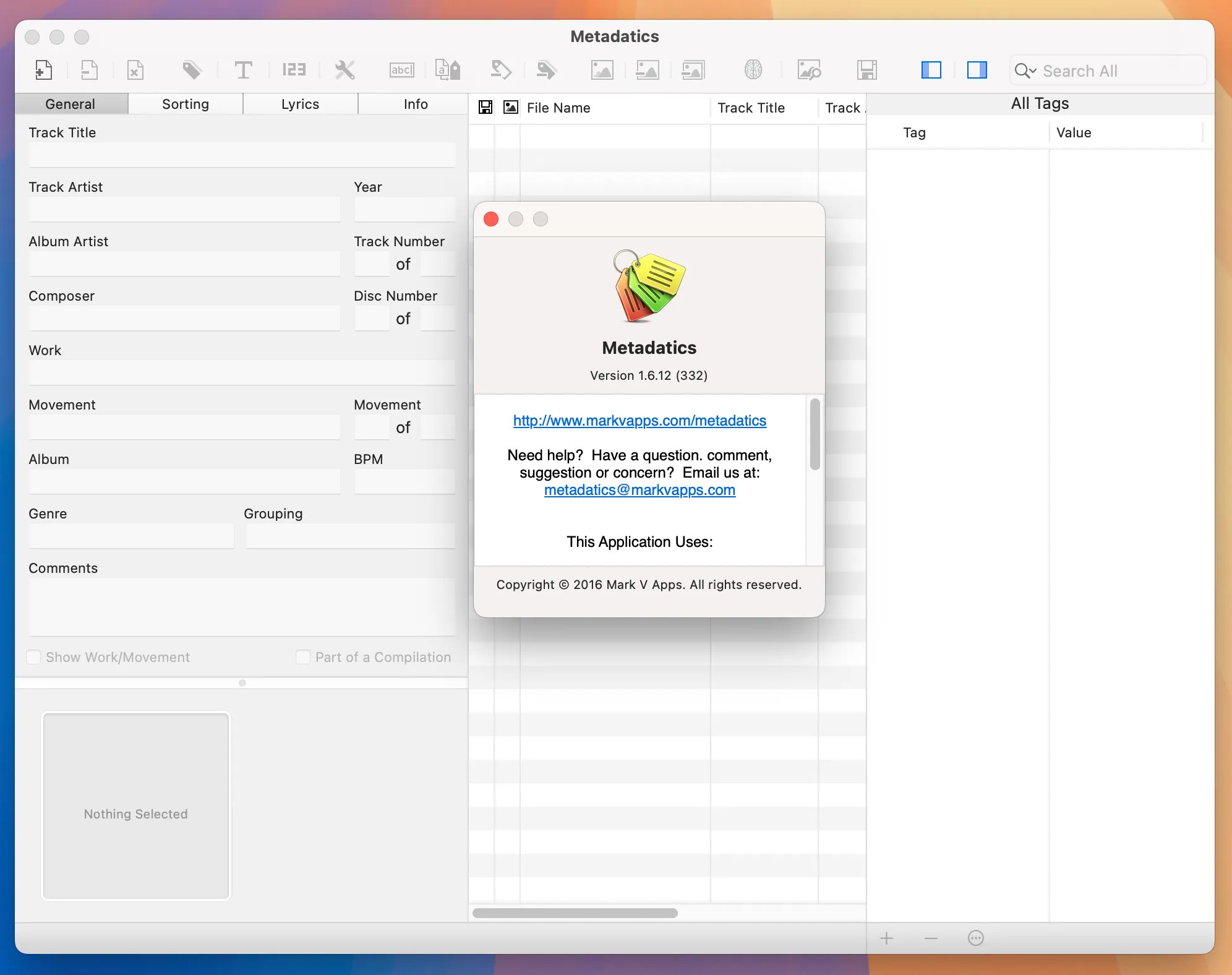Click the 123 numbering toolbar icon
The height and width of the screenshot is (975, 1232).
(x=294, y=70)
